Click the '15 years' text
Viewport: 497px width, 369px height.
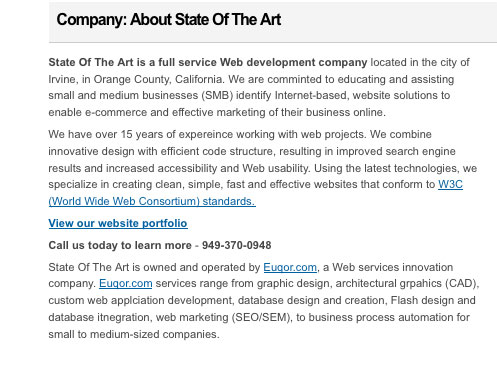coord(142,134)
